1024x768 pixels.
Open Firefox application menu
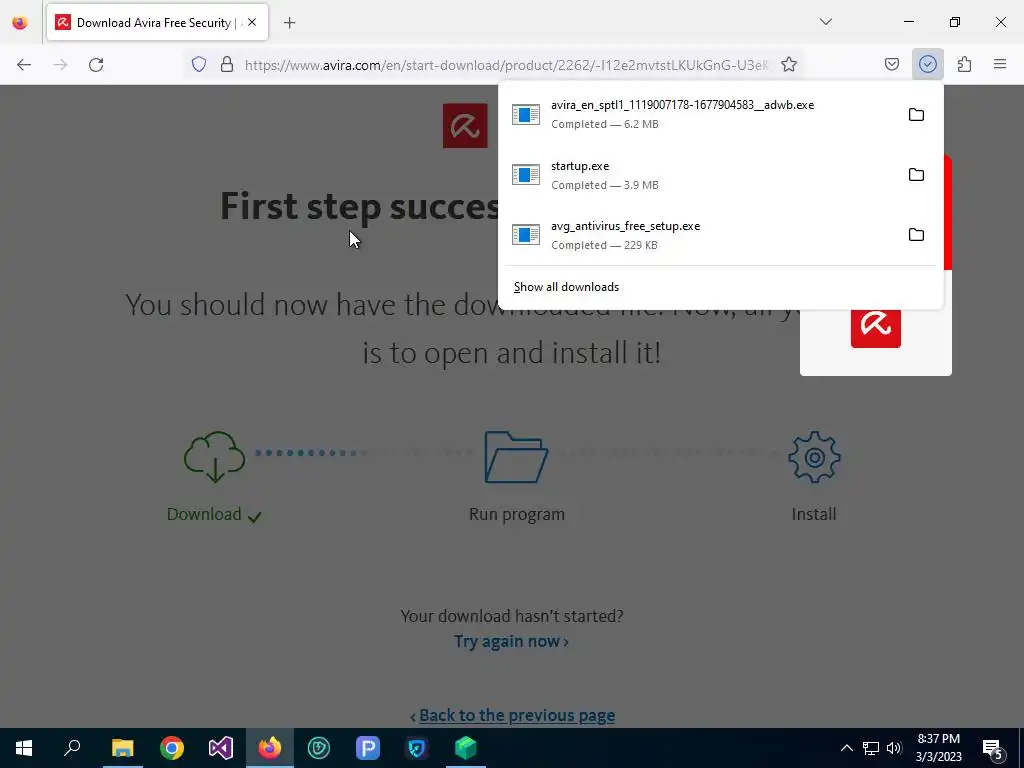click(1000, 65)
